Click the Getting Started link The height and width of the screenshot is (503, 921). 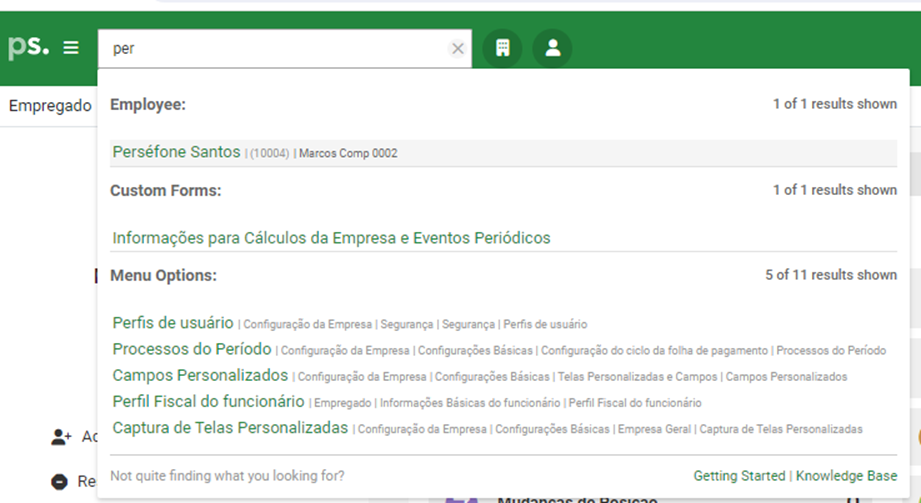click(739, 476)
